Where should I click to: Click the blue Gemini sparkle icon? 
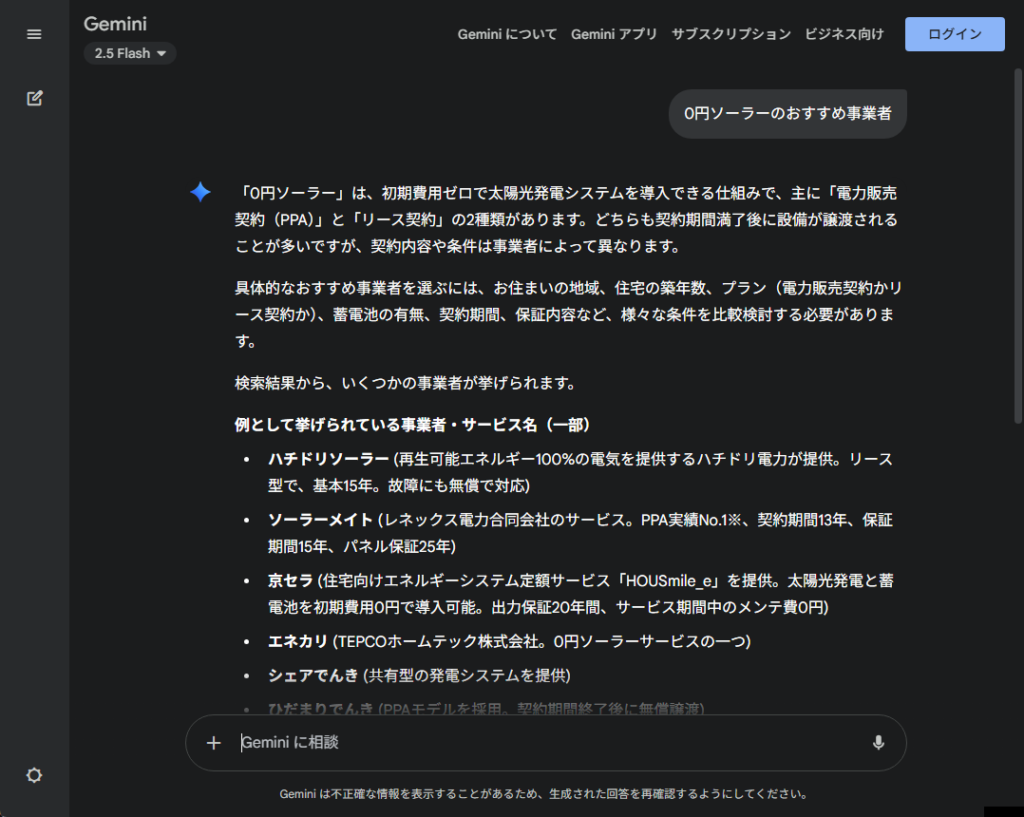(200, 192)
